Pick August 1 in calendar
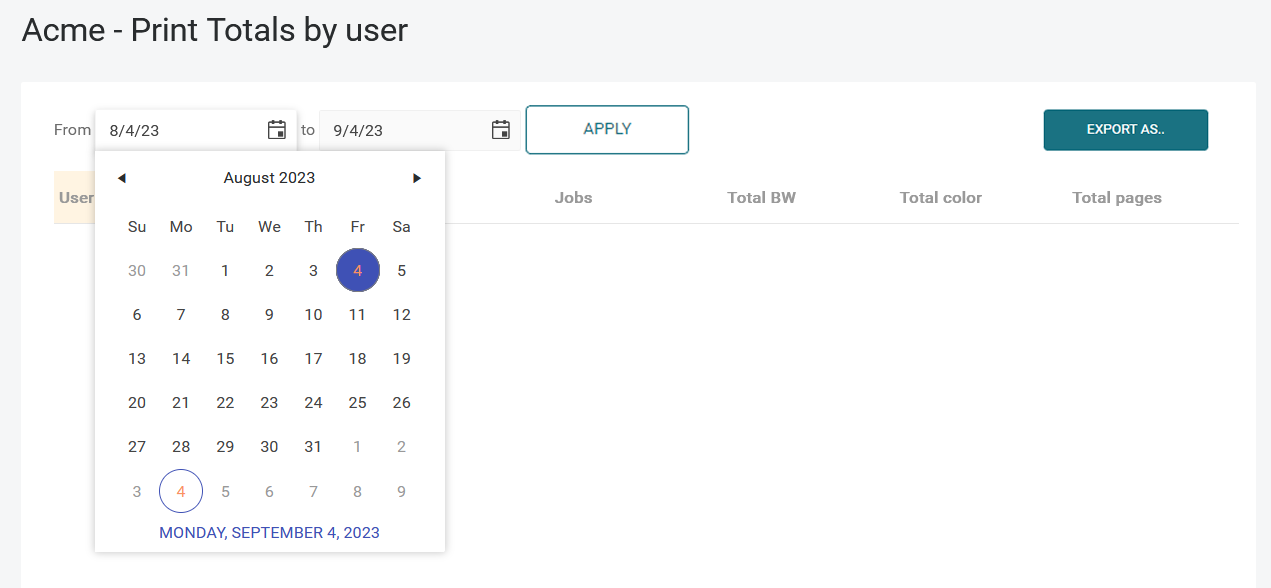Image resolution: width=1271 pixels, height=588 pixels. (x=225, y=270)
